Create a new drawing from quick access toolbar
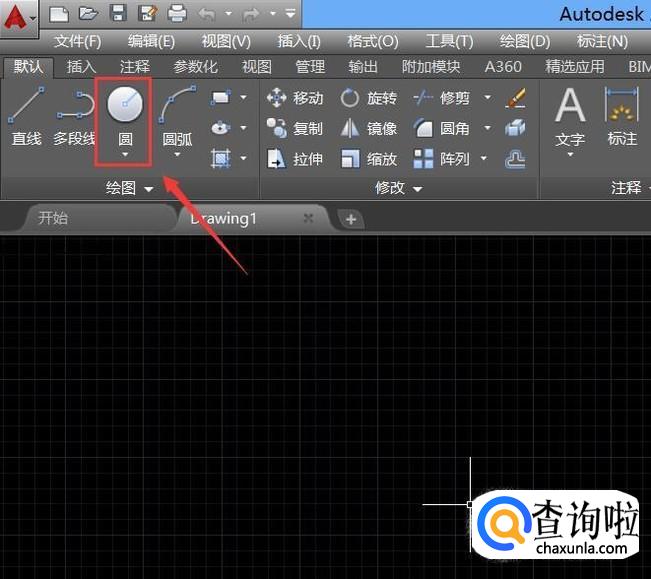The image size is (651, 579). [59, 14]
